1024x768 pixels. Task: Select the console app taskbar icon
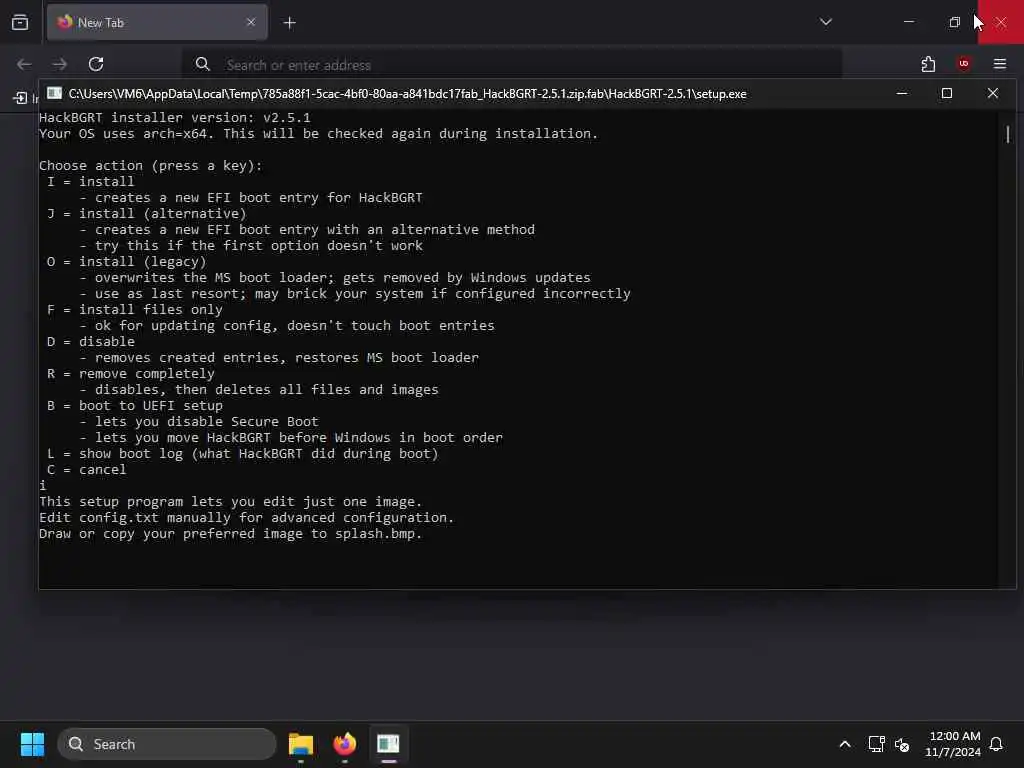389,744
